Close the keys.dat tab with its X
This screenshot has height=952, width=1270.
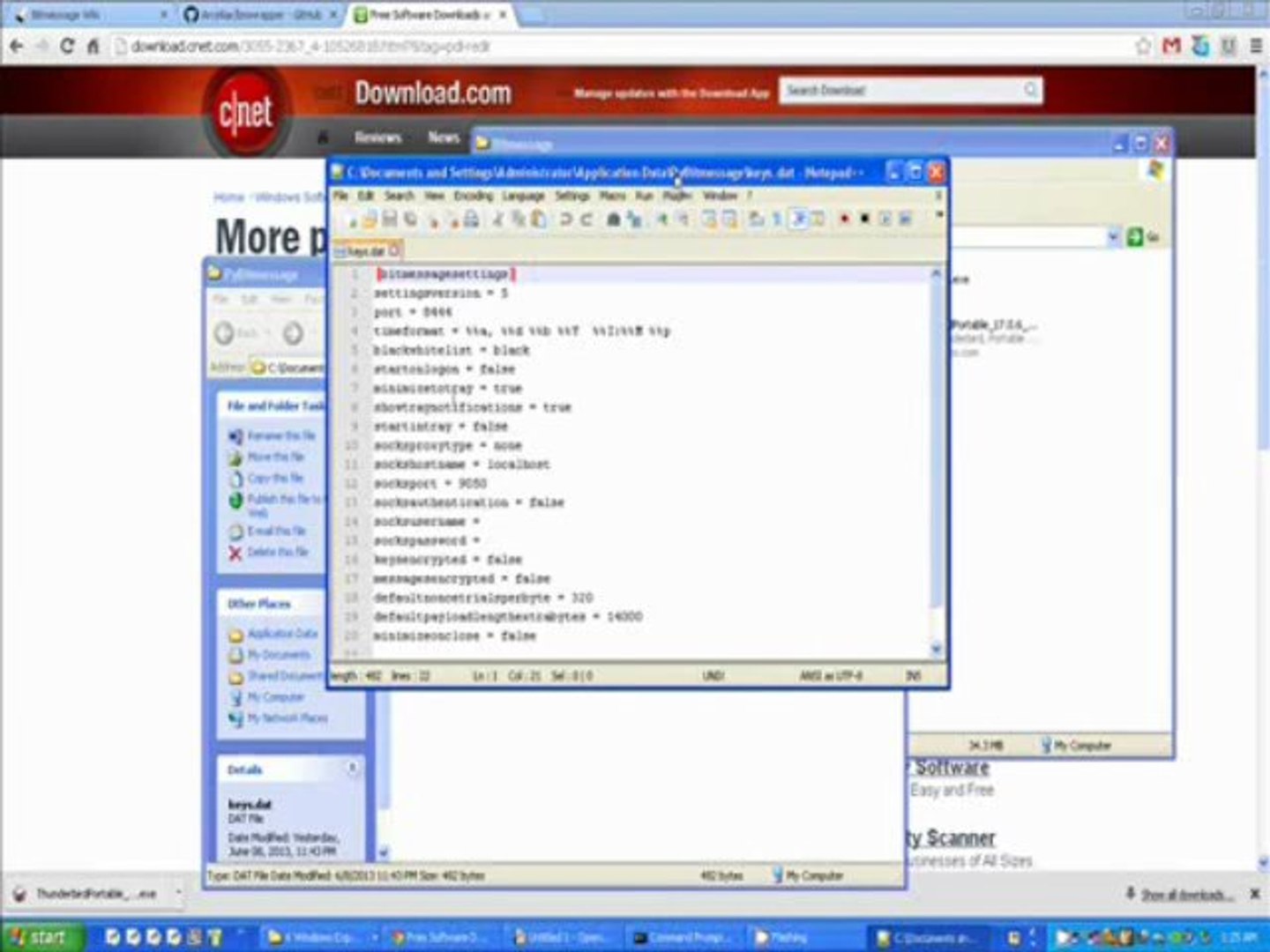[x=394, y=251]
